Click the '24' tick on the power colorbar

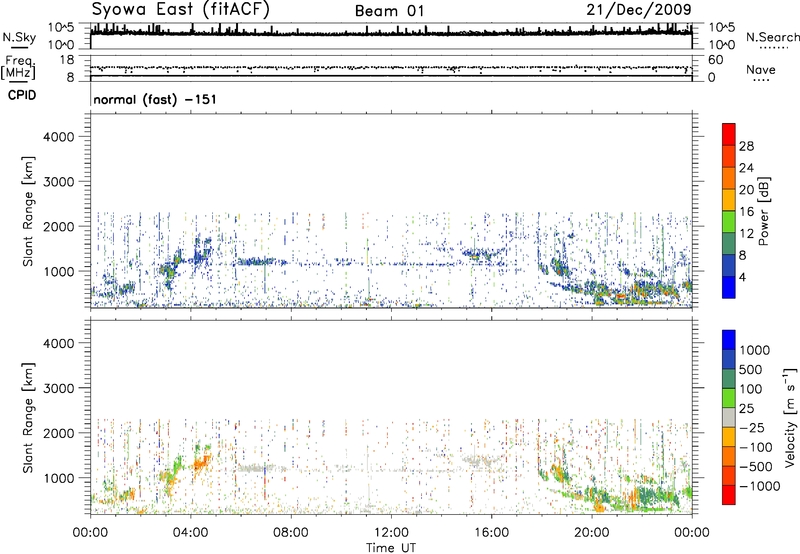[746, 168]
